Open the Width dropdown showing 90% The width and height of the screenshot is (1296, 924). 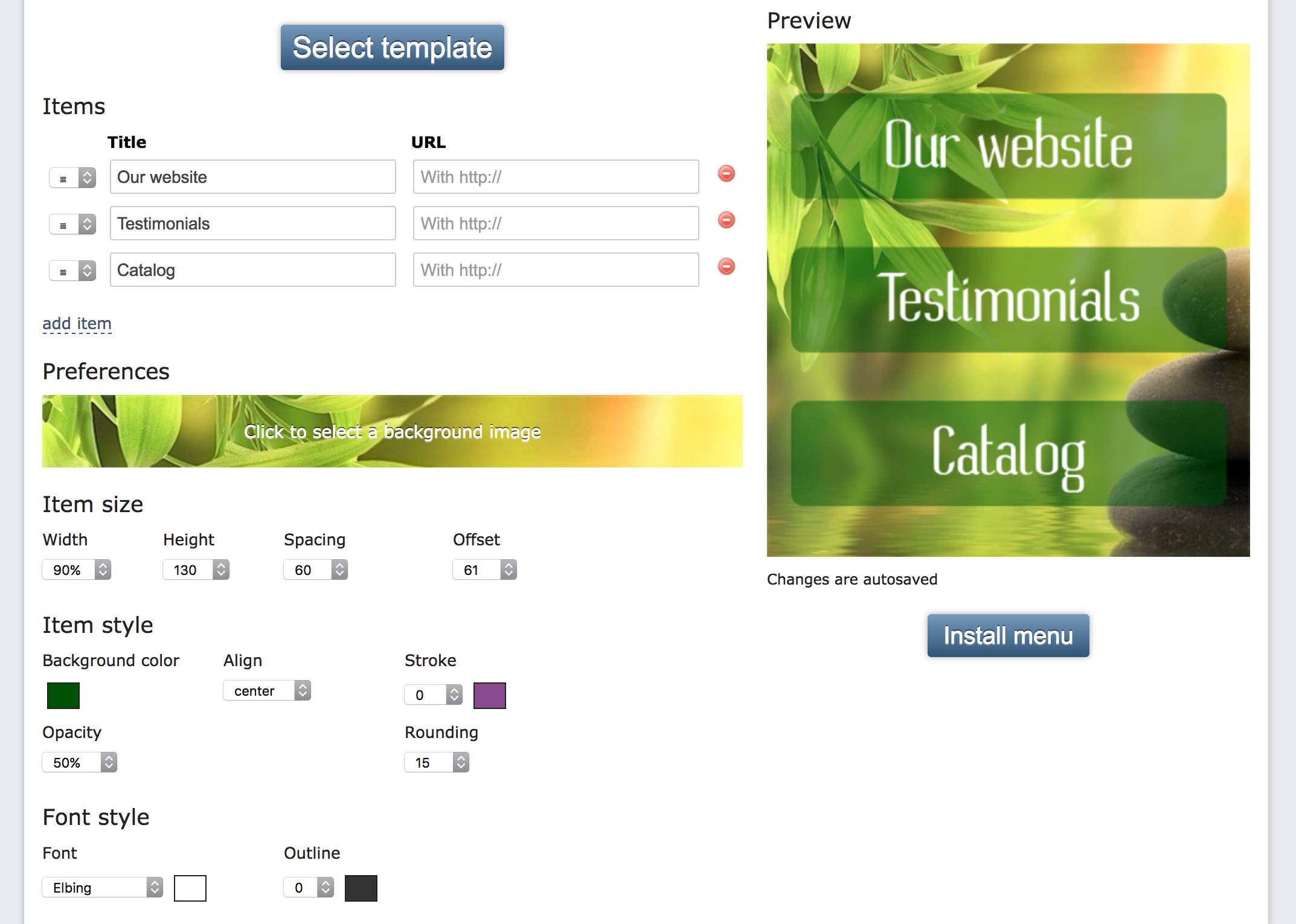pyautogui.click(x=77, y=569)
